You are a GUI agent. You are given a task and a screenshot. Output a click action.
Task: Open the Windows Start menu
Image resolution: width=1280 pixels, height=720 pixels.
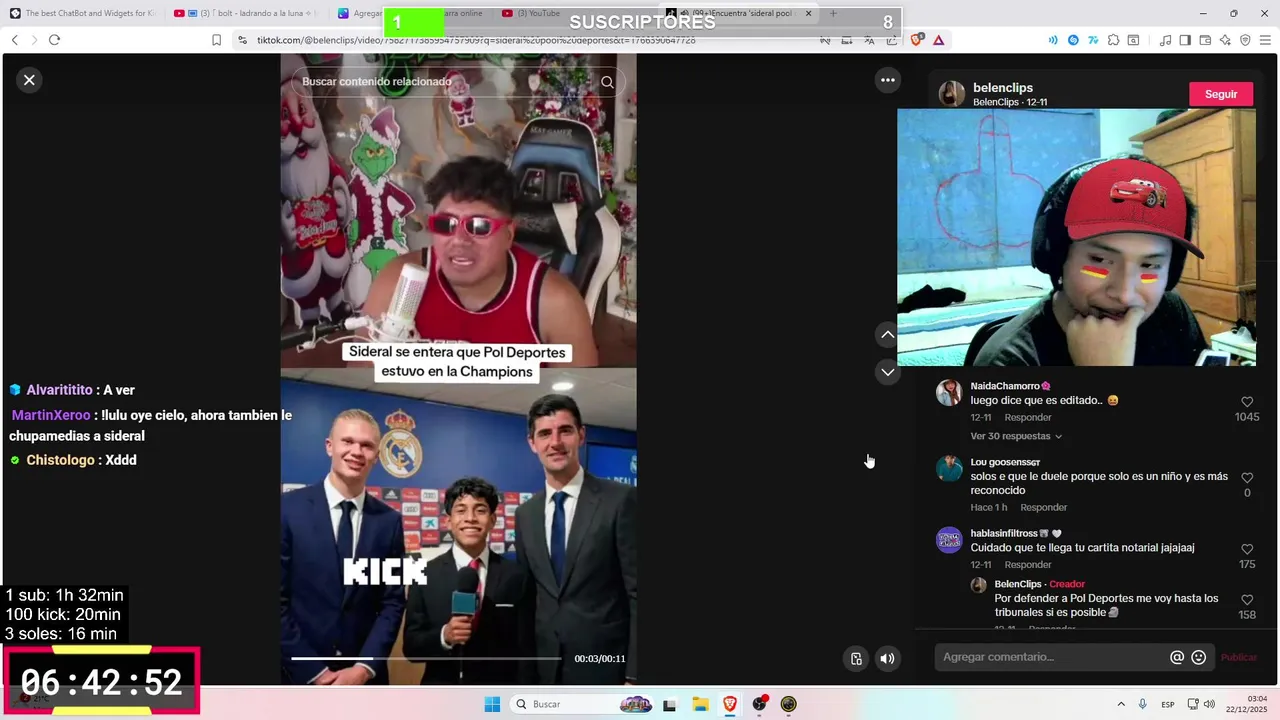pos(492,704)
